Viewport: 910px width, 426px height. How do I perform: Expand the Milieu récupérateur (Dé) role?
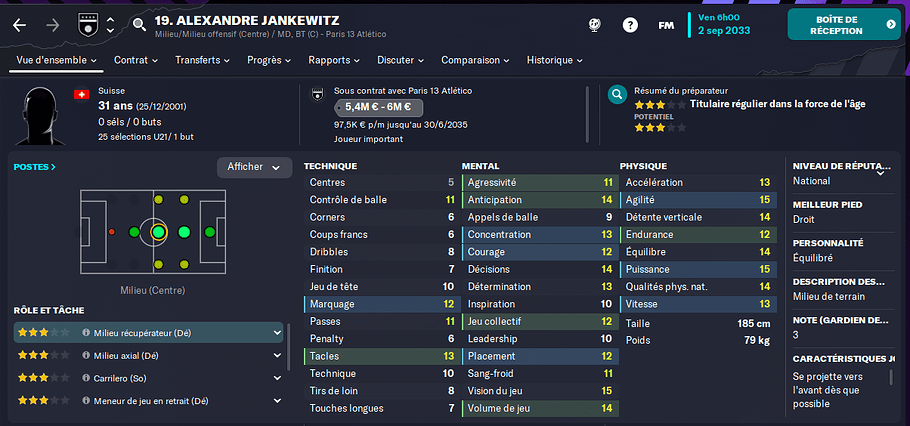tap(277, 333)
